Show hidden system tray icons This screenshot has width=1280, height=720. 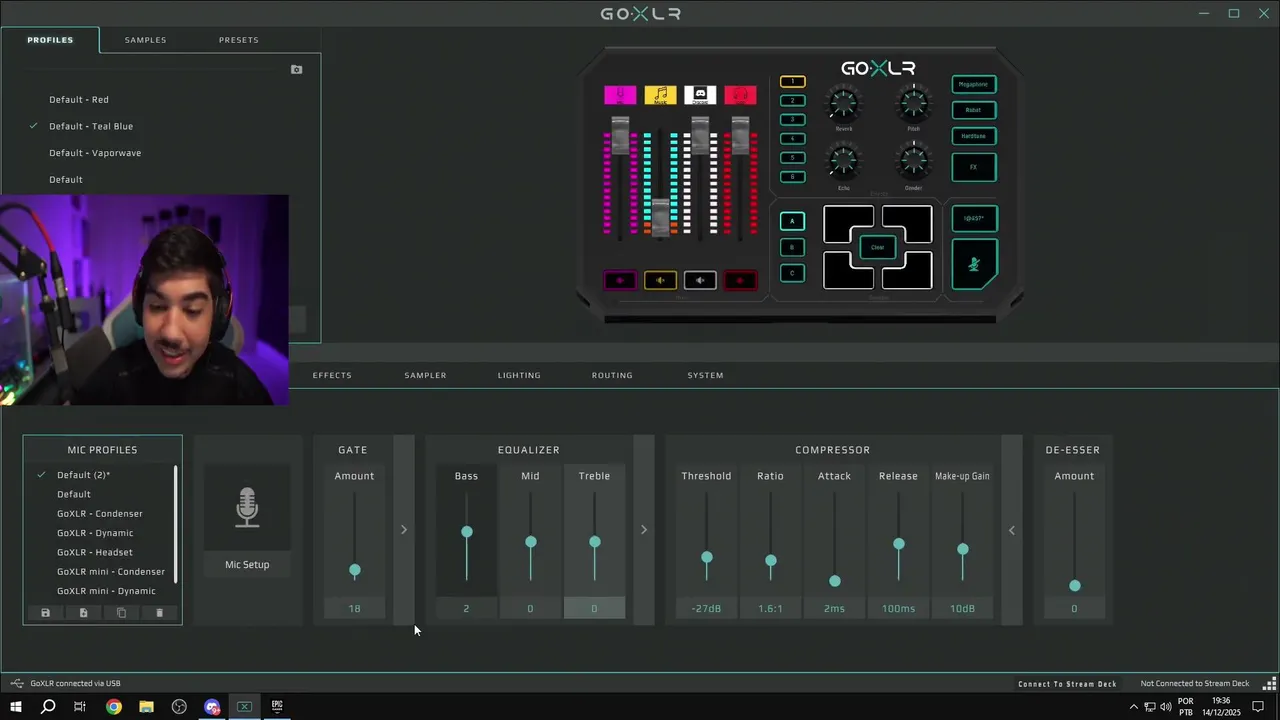click(x=1133, y=707)
